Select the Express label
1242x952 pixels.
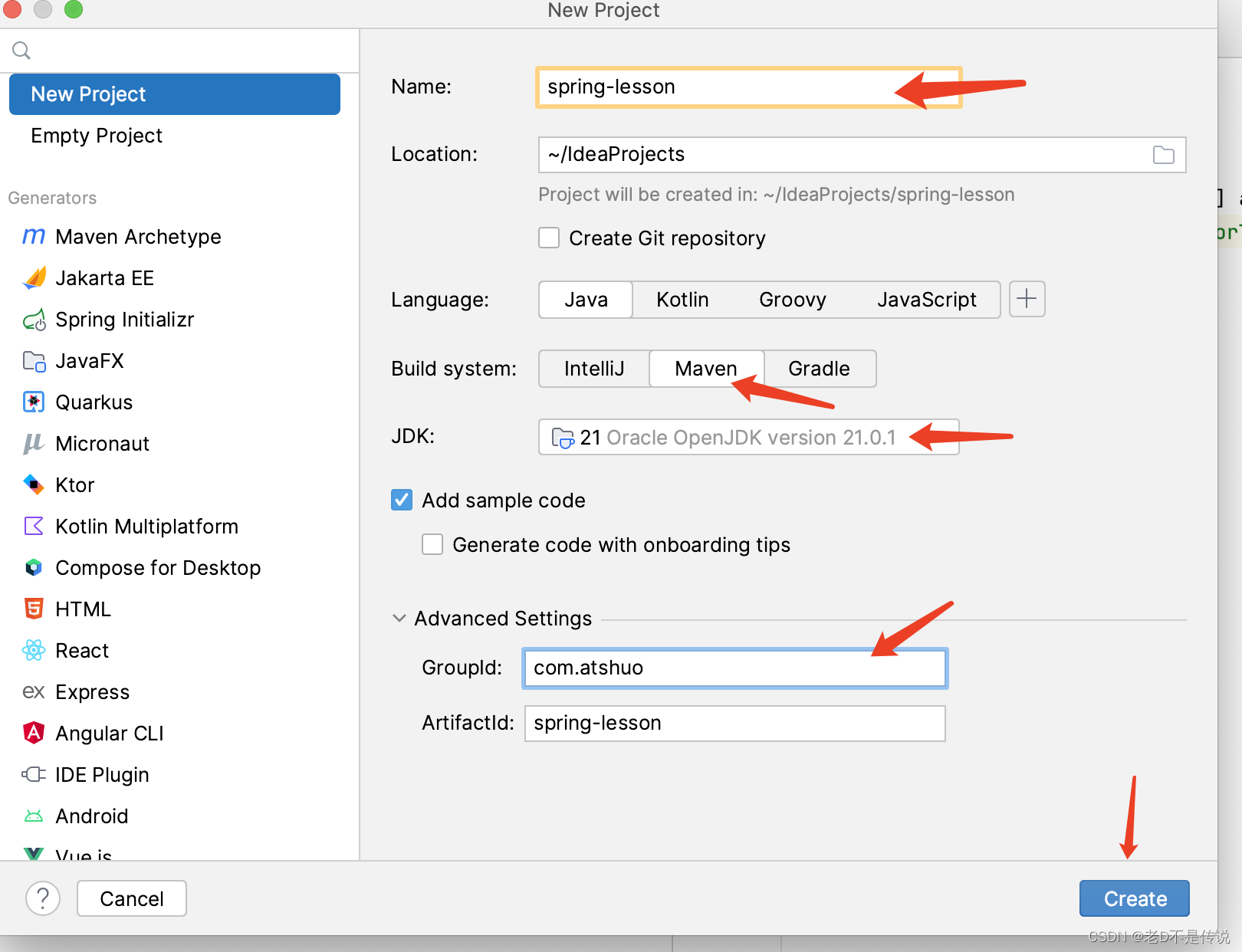point(93,692)
